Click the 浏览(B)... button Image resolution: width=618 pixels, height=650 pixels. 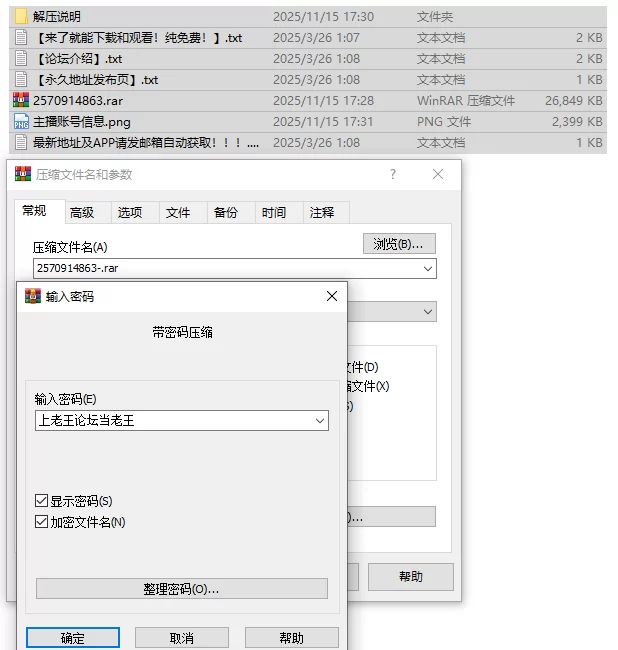point(399,243)
